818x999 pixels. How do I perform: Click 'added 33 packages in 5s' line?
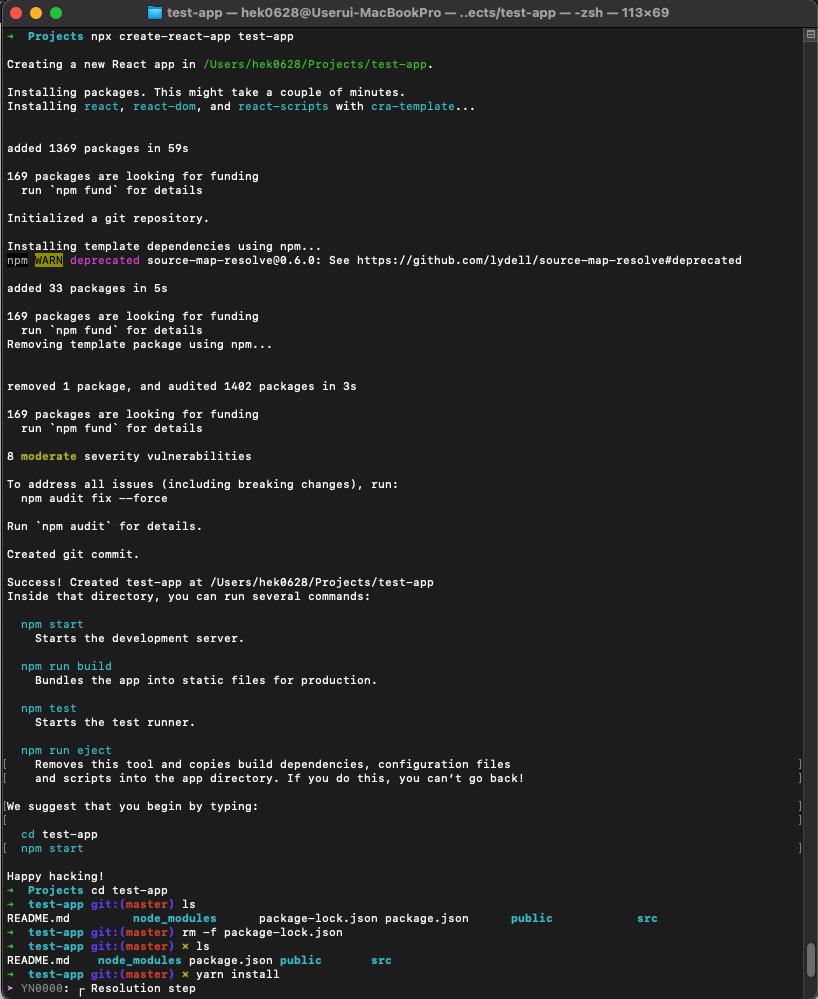[x=87, y=289]
